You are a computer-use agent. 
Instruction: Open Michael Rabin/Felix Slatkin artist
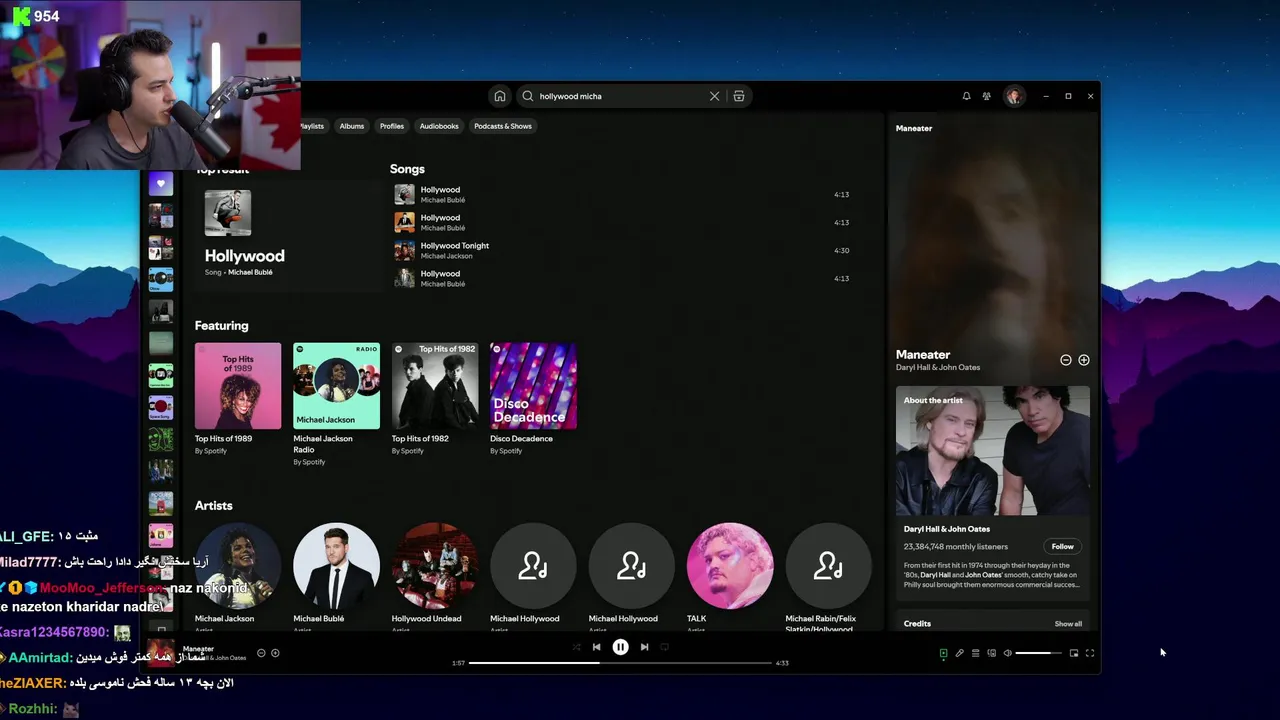point(828,566)
